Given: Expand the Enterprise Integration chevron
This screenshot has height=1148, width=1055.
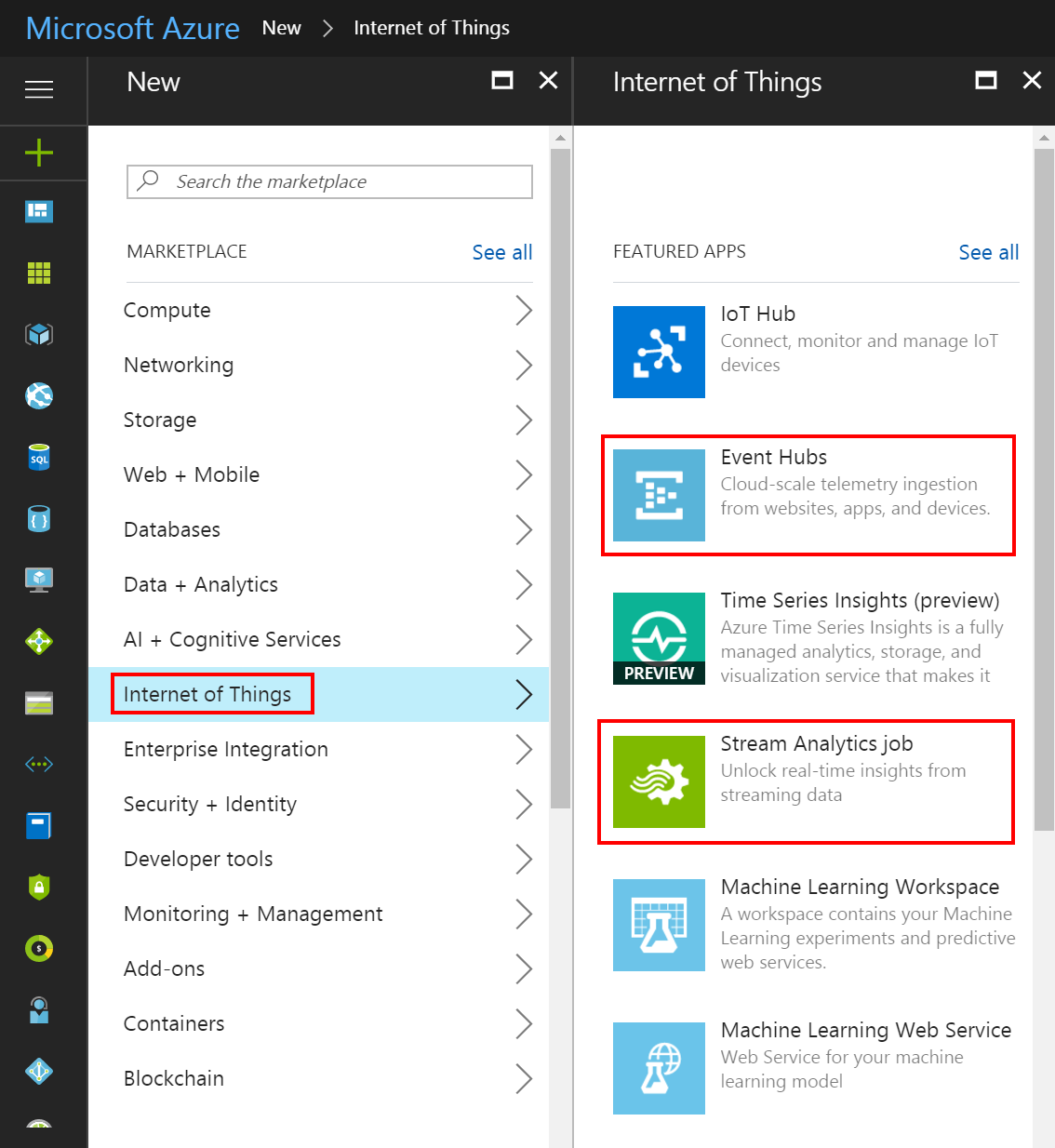Looking at the screenshot, I should tap(524, 749).
